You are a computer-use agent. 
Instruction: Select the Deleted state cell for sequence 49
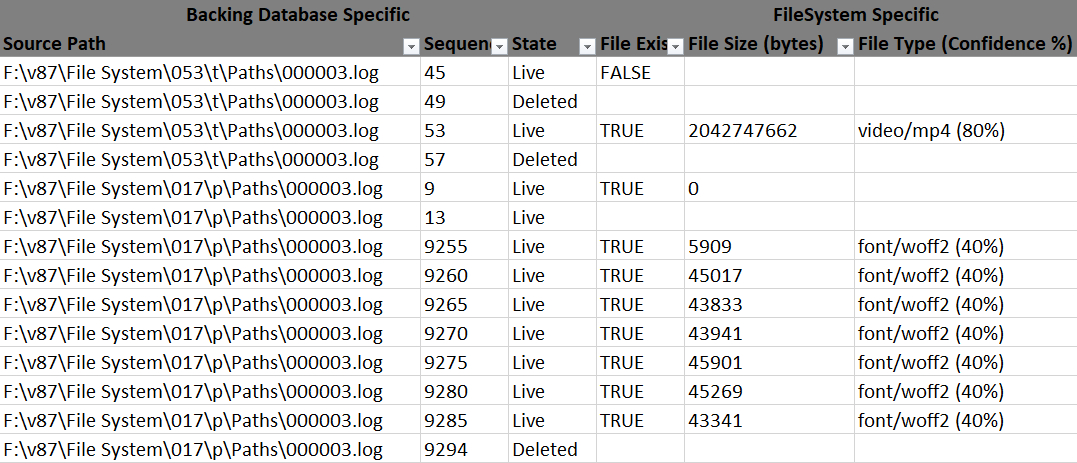pyautogui.click(x=552, y=102)
